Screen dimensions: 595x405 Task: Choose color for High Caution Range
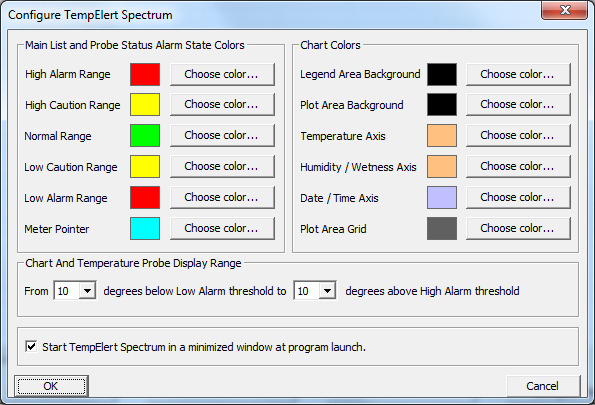pyautogui.click(x=222, y=104)
